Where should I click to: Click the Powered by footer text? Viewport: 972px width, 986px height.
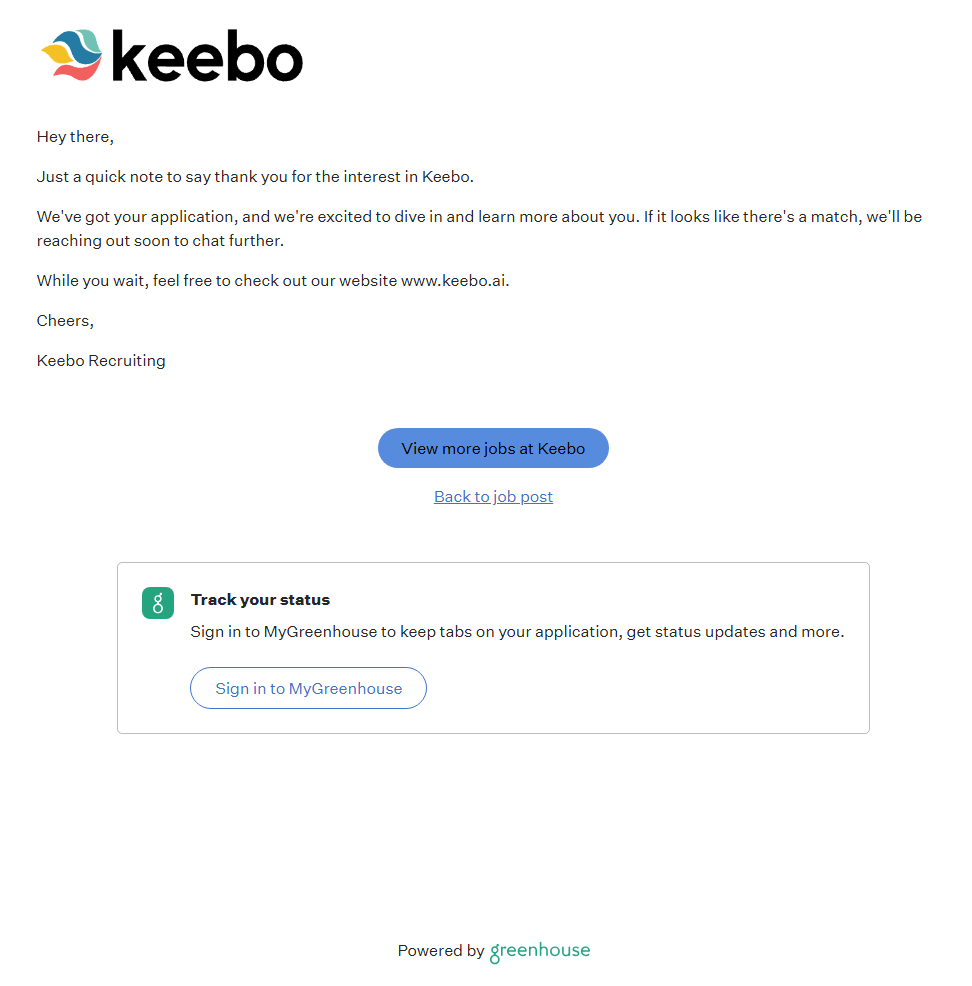point(440,951)
